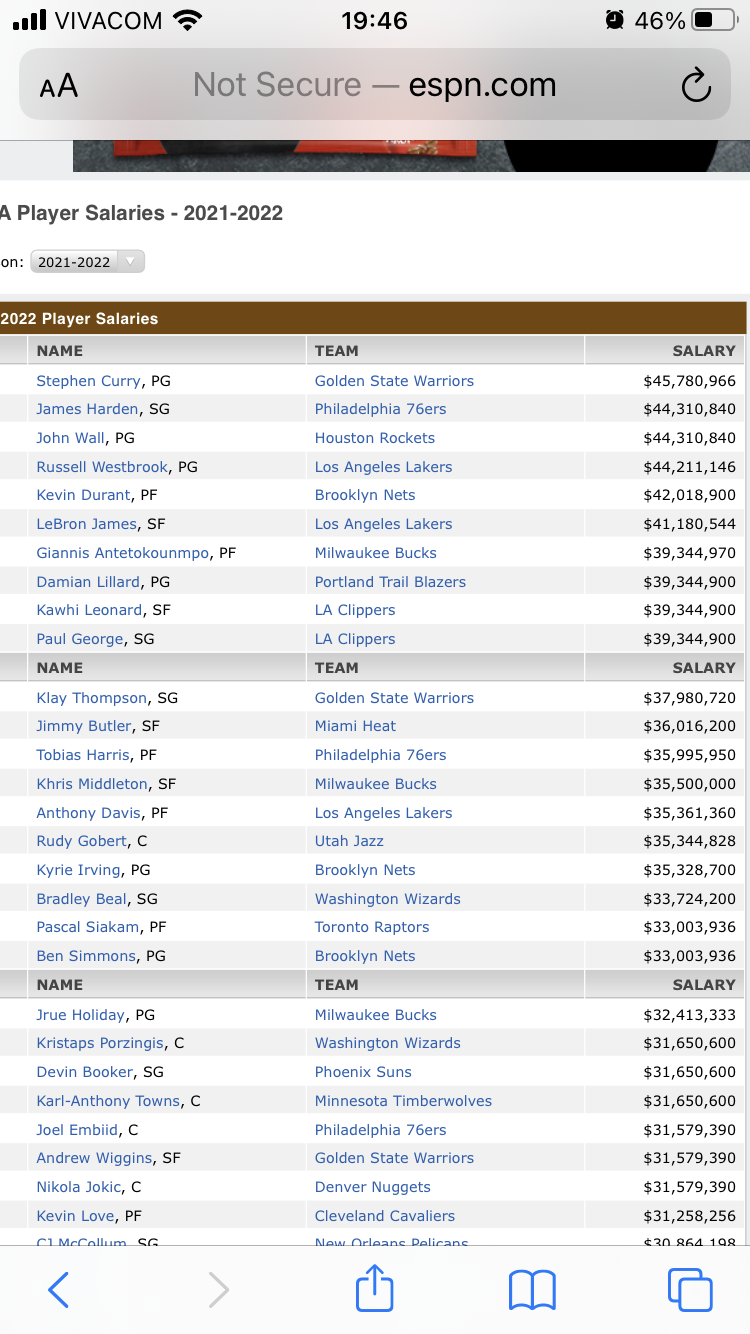
Task: Open Kawhi Leonard player link
Action: [89, 610]
